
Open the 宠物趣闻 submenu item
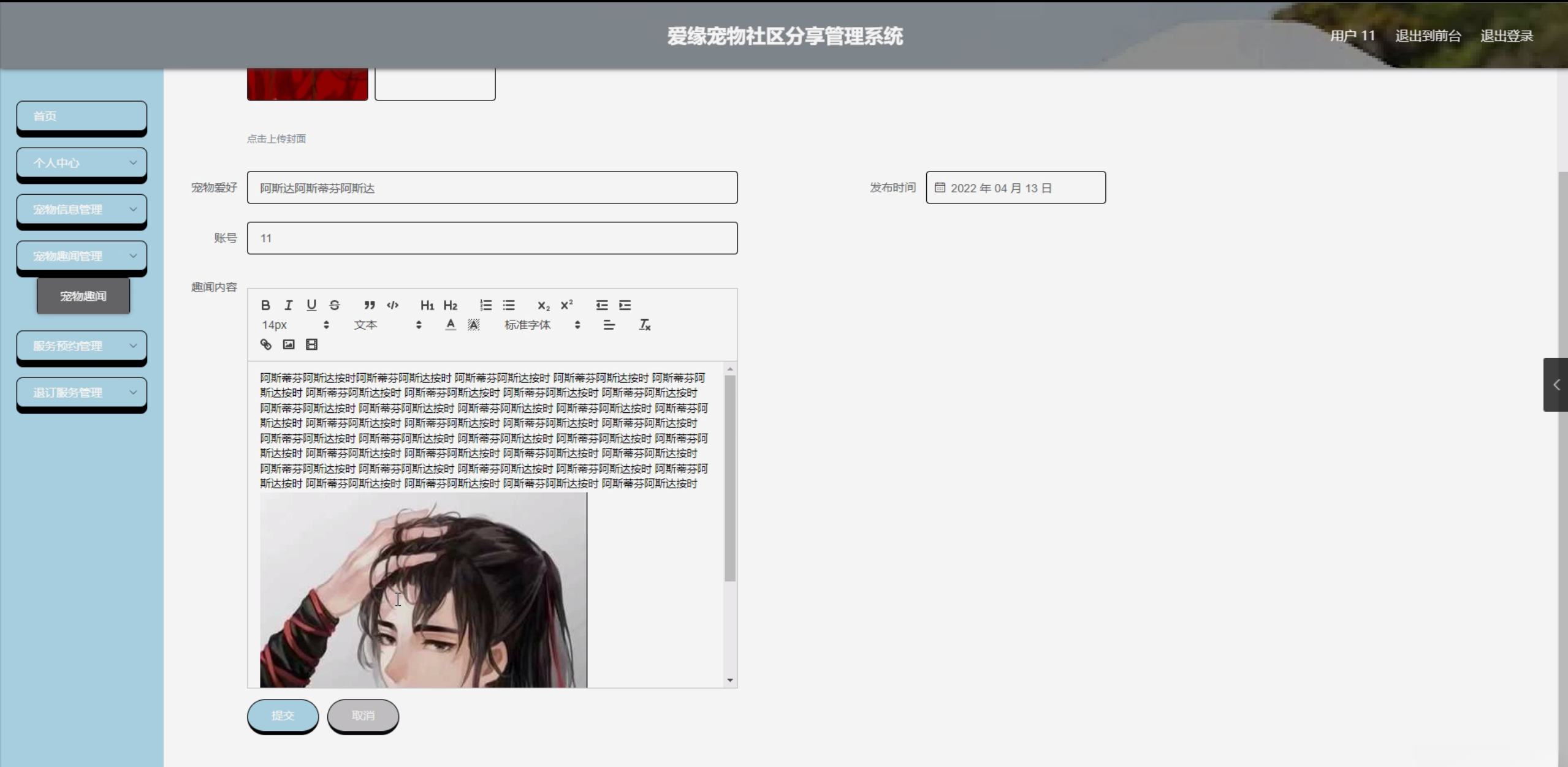[x=83, y=296]
